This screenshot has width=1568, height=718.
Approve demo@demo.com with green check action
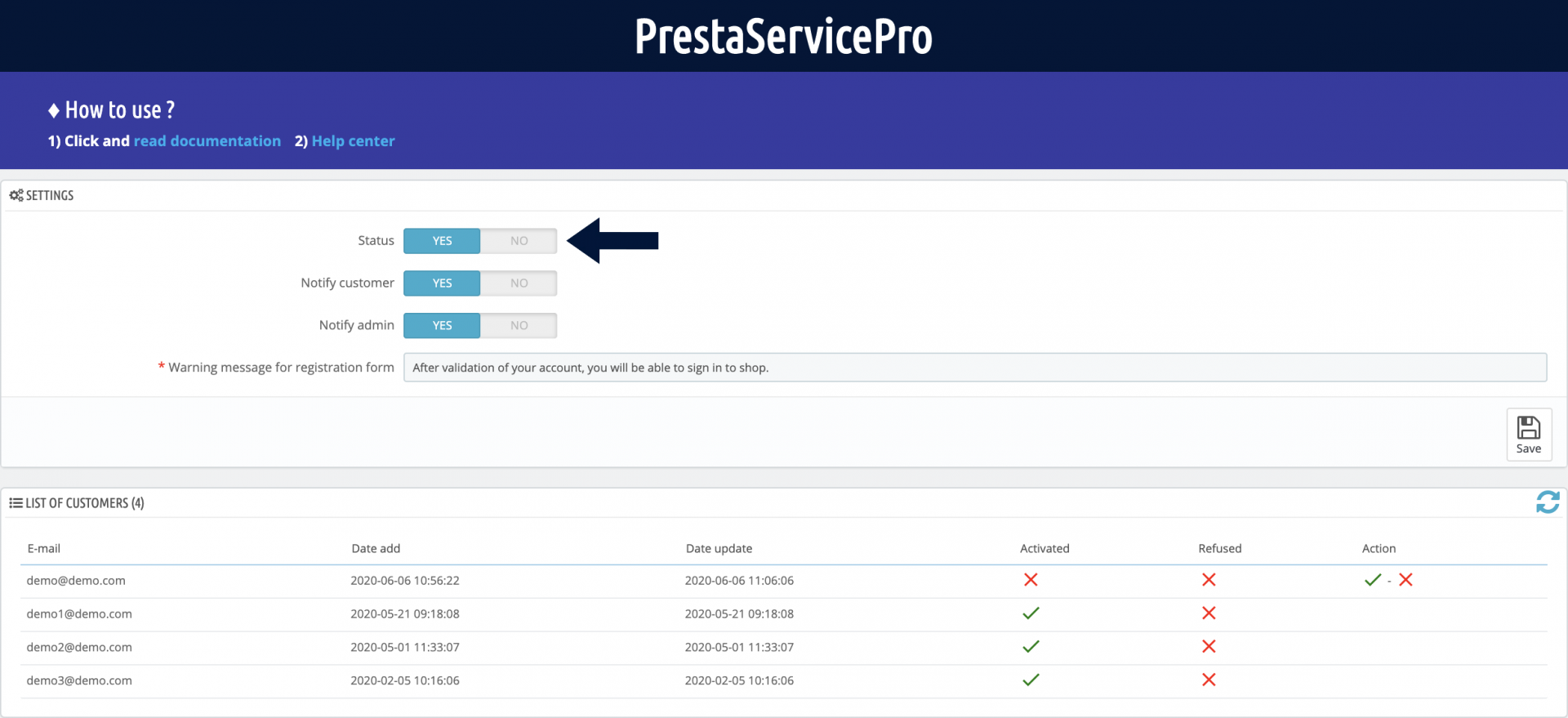click(x=1373, y=580)
